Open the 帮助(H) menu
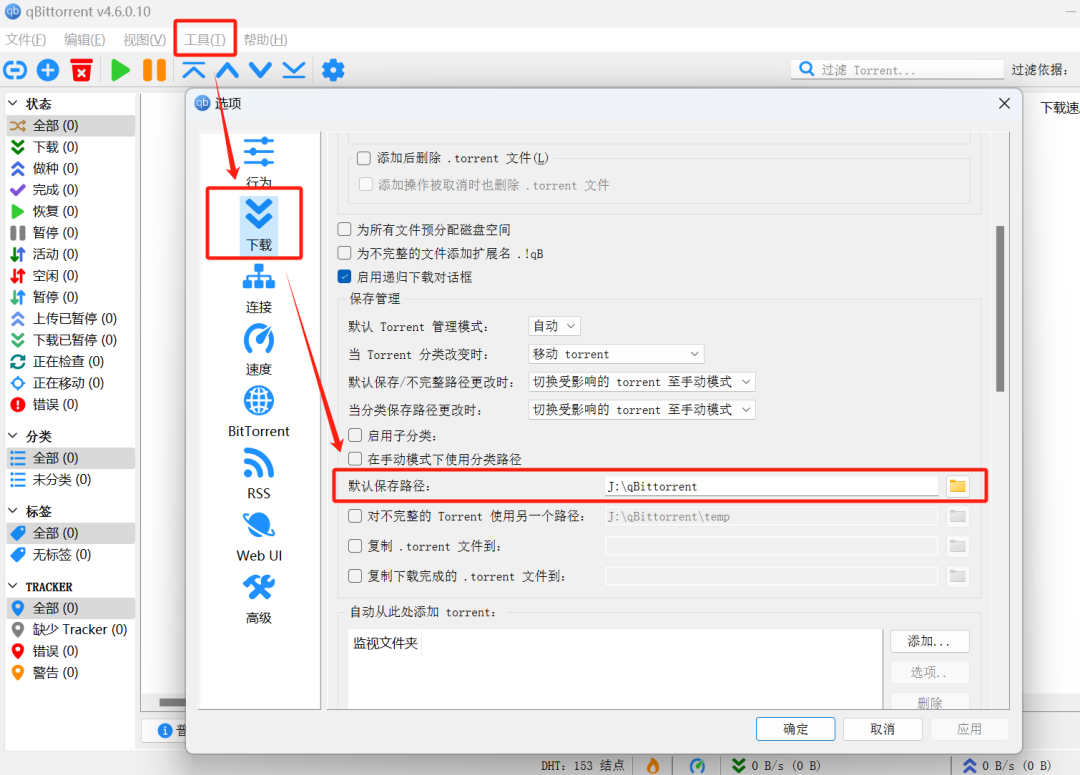The image size is (1080, 775). [x=265, y=39]
